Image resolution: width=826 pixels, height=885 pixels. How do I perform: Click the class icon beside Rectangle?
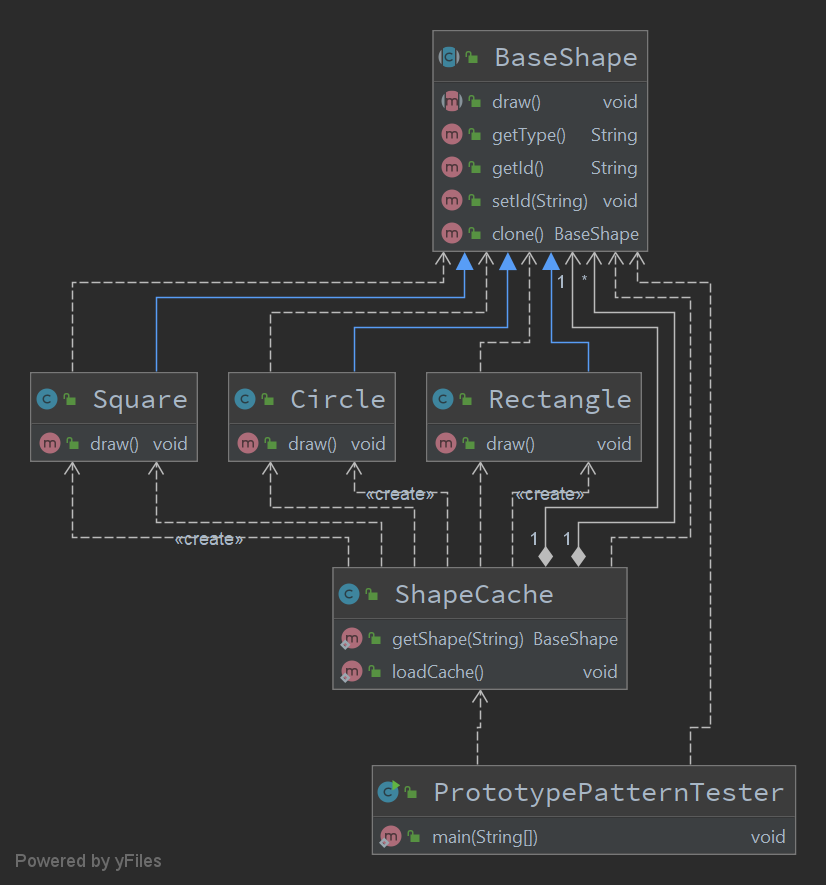[445, 398]
